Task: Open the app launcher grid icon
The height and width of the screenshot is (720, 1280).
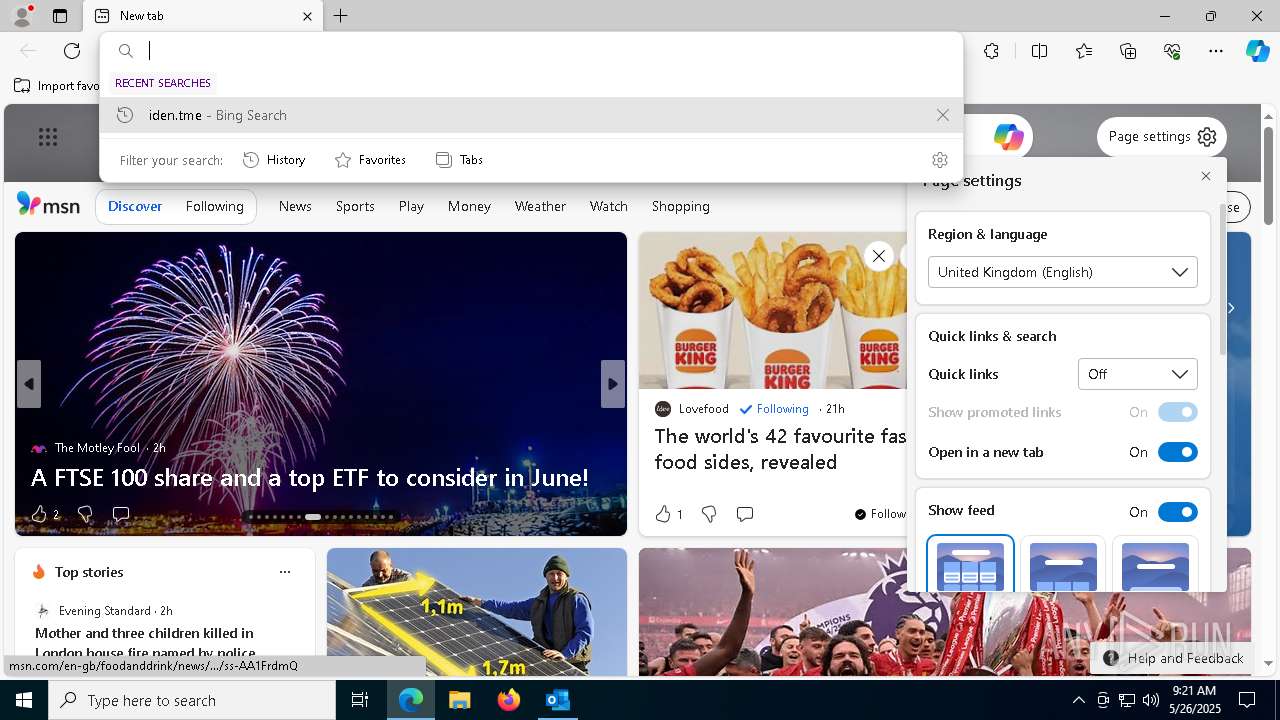Action: pos(48,137)
